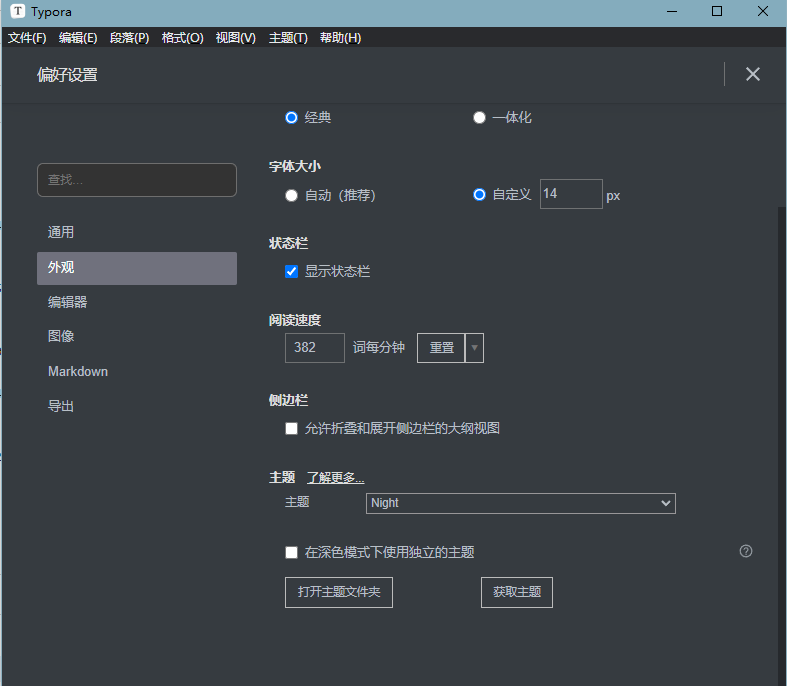Open the 格式(O) menu
787x686 pixels.
click(183, 38)
